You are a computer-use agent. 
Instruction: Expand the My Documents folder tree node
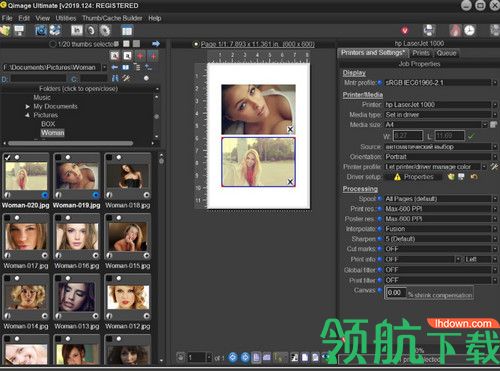coord(28,106)
